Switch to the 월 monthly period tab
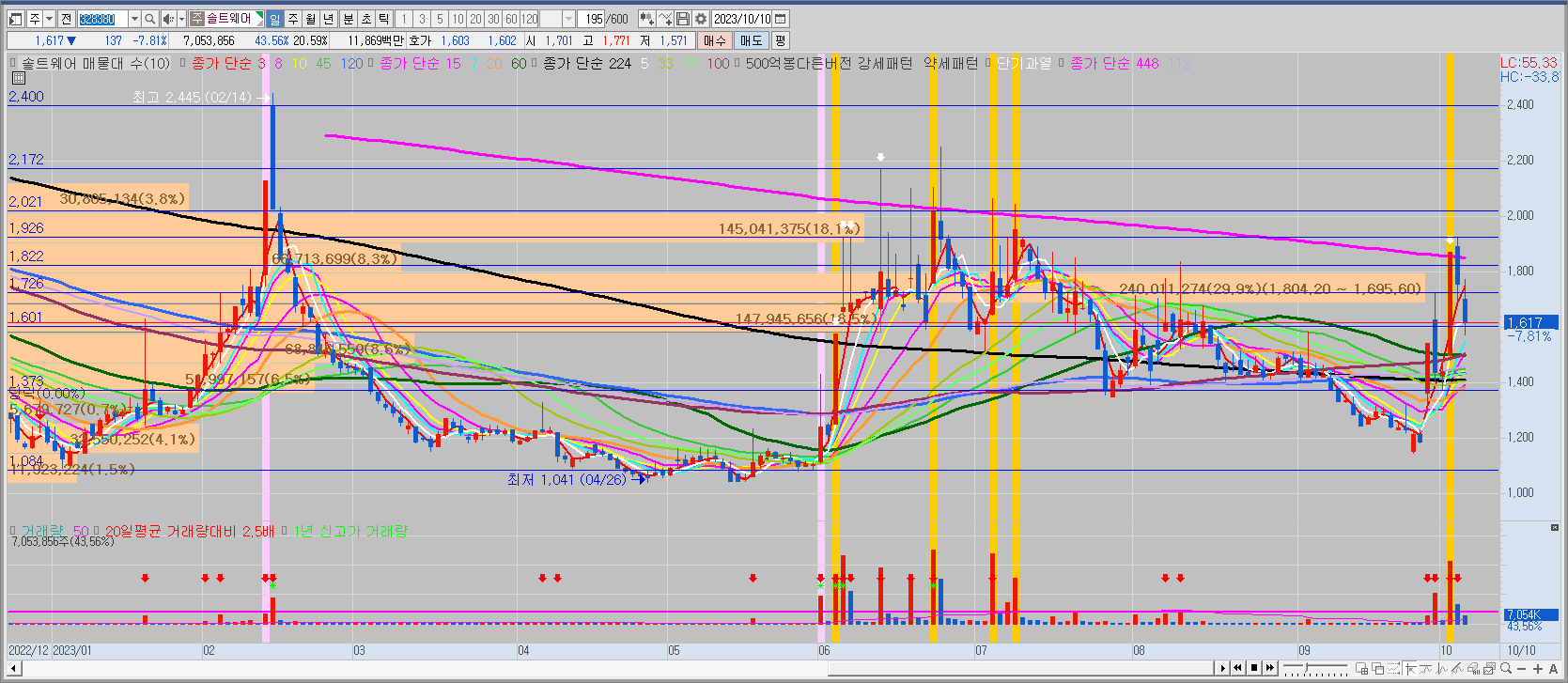This screenshot has width=1568, height=683. 310,19
